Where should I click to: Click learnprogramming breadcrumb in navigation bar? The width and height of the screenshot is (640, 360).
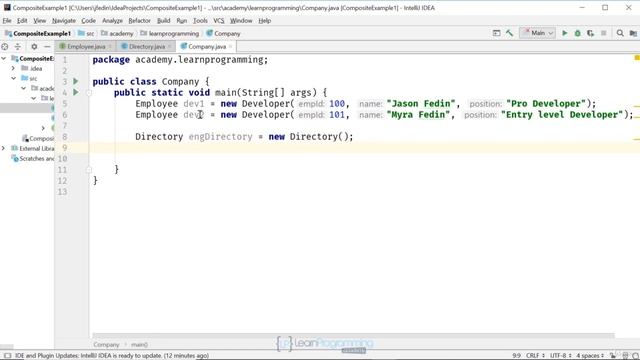click(x=169, y=33)
